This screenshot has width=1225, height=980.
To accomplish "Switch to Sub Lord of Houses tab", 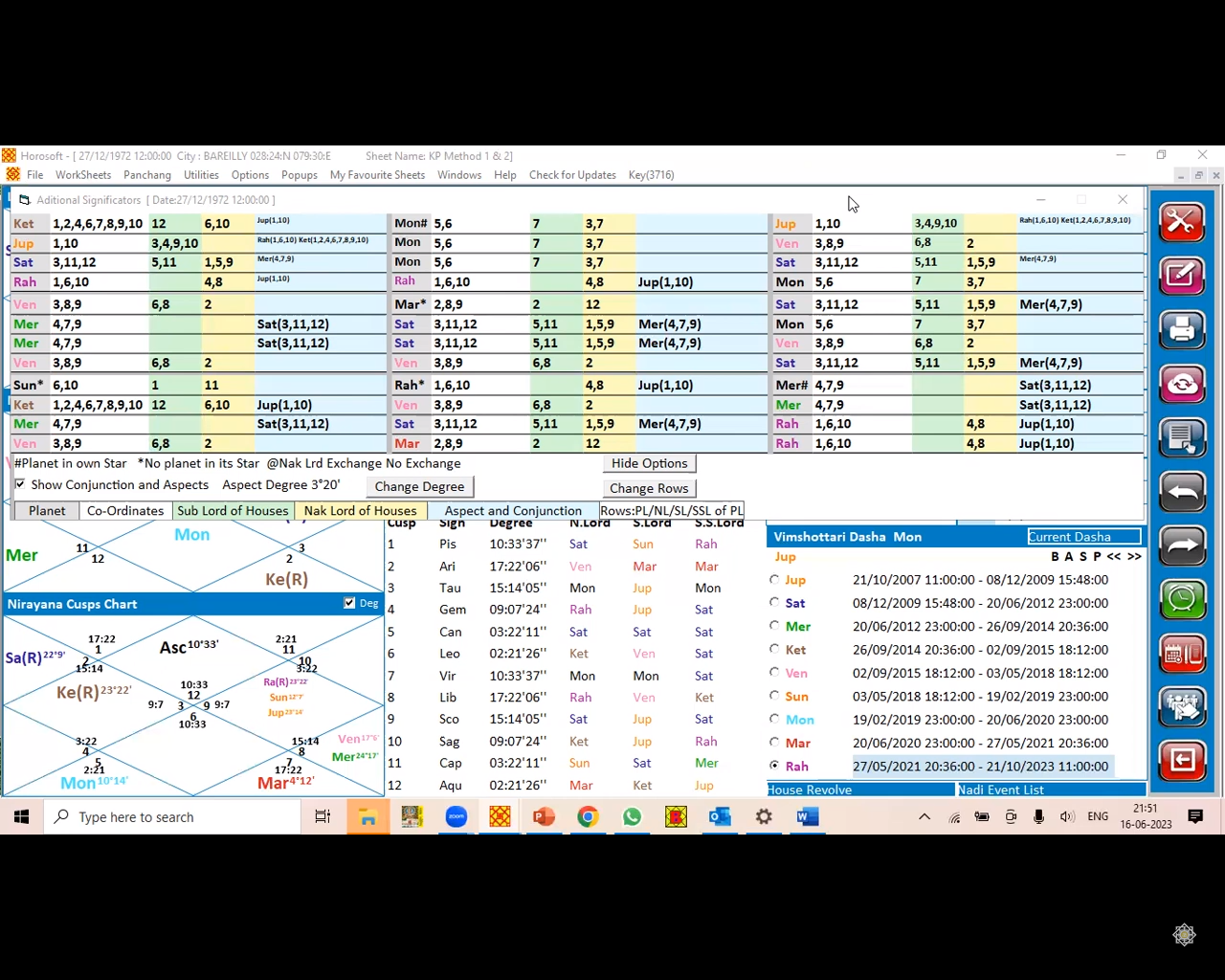I will 233,511.
